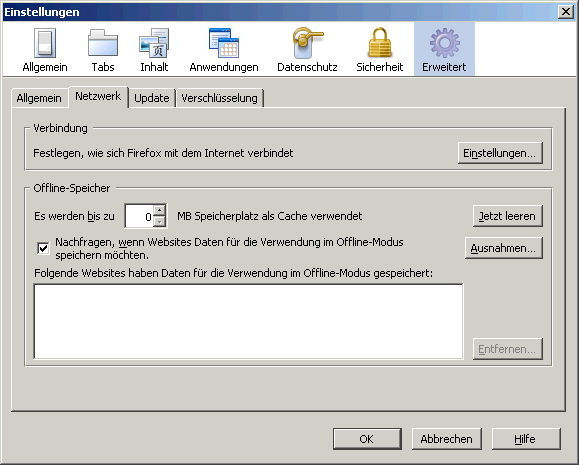Viewport: 579px width, 465px height.
Task: Select the Netzwerk tab
Action: point(98,97)
